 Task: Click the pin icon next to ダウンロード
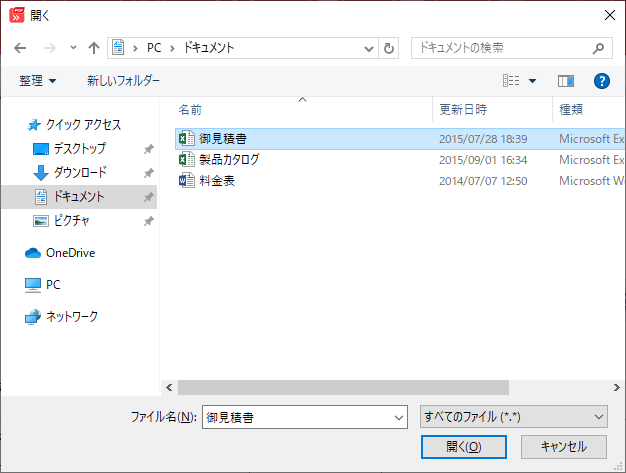(x=149, y=173)
